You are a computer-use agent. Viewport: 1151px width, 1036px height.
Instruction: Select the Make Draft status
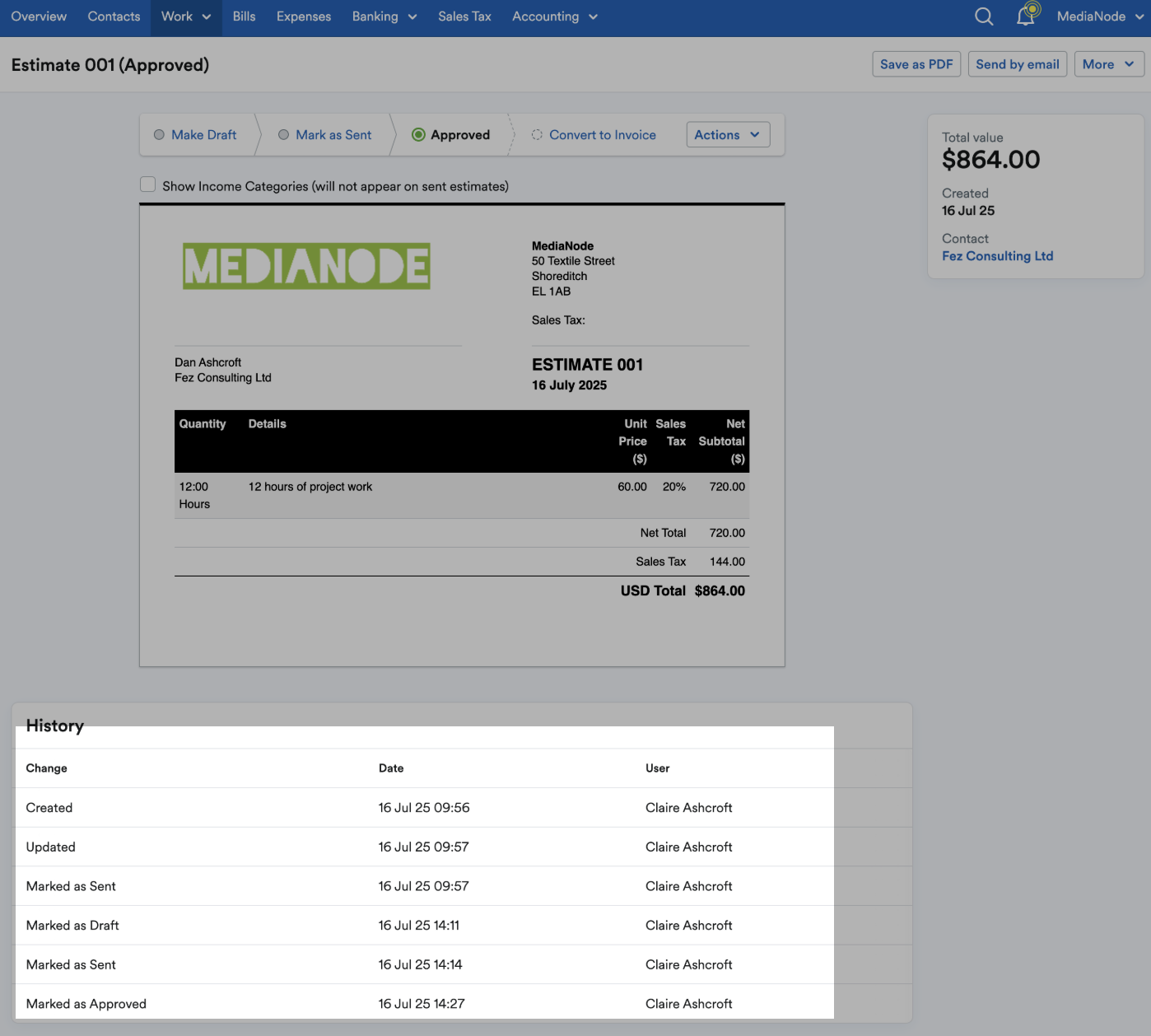pos(195,135)
